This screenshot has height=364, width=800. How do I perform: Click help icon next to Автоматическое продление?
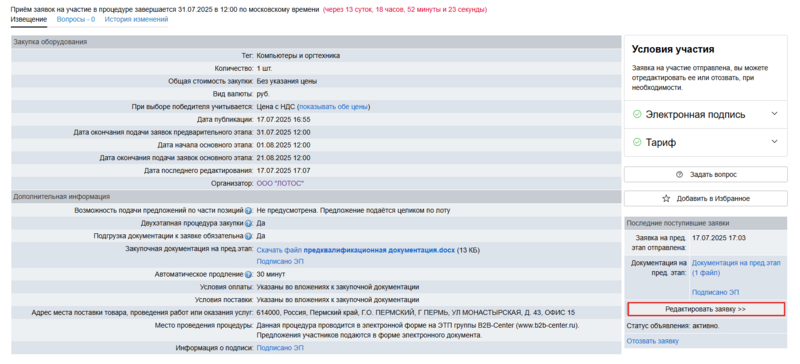coord(248,275)
